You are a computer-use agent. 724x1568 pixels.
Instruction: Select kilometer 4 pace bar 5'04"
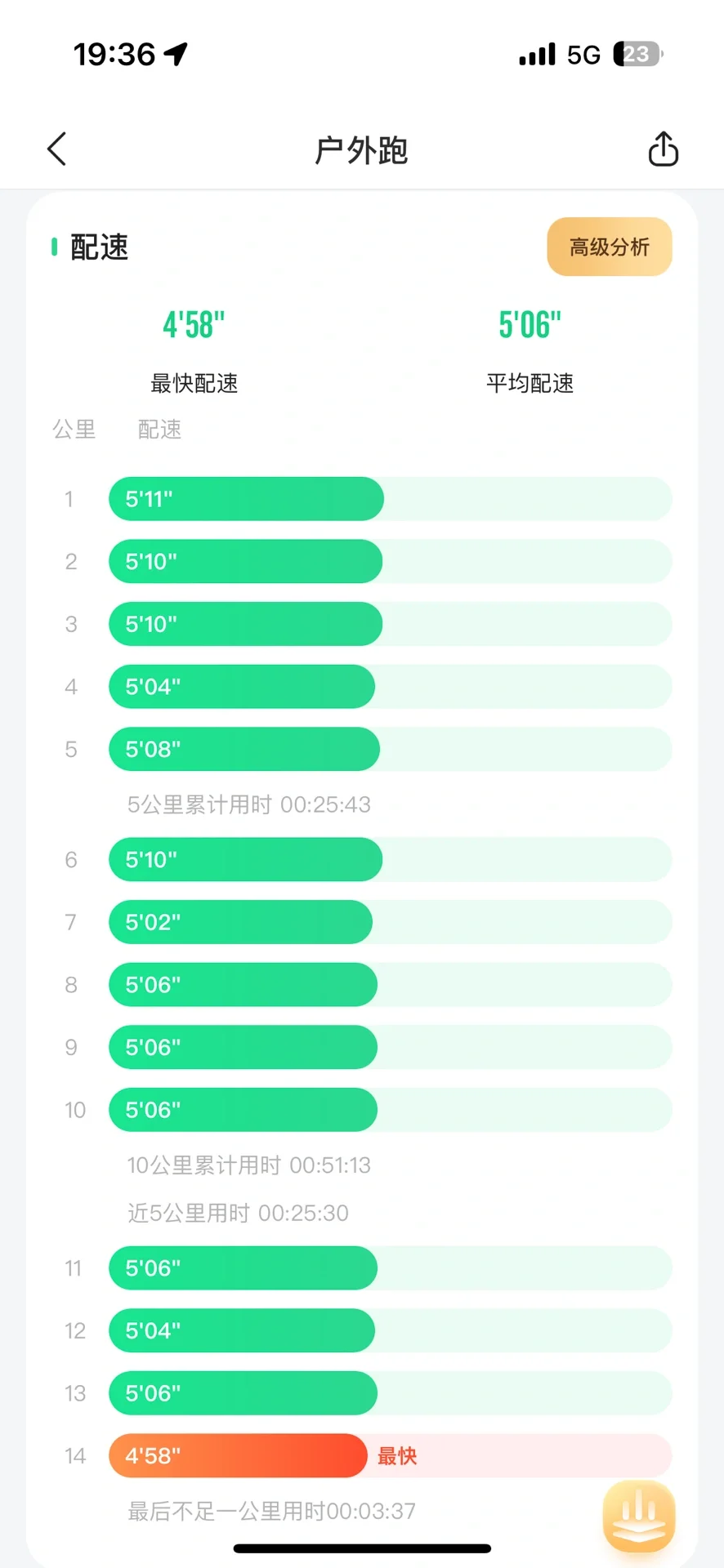click(242, 687)
